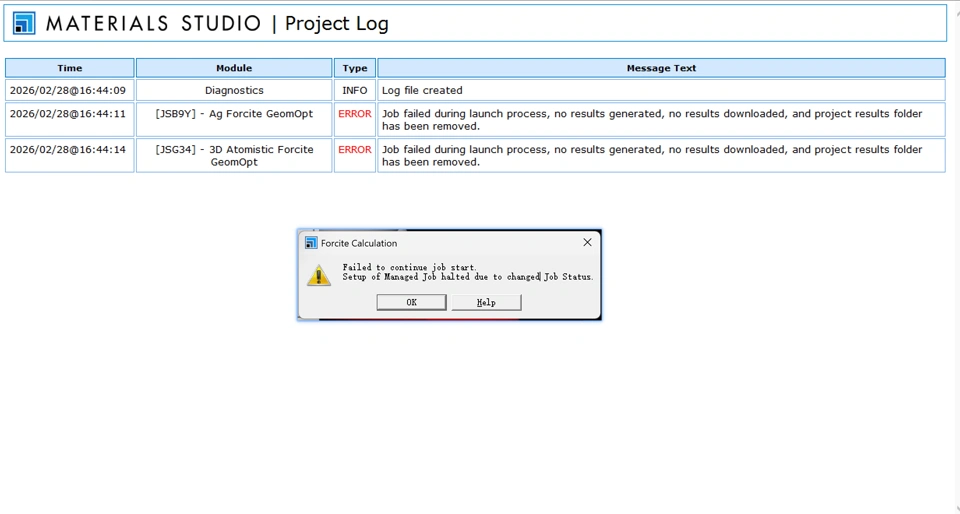Click the 'Setup of Managed Job halted' dialog text
Viewport: 960px width, 514px height.
click(x=468, y=277)
